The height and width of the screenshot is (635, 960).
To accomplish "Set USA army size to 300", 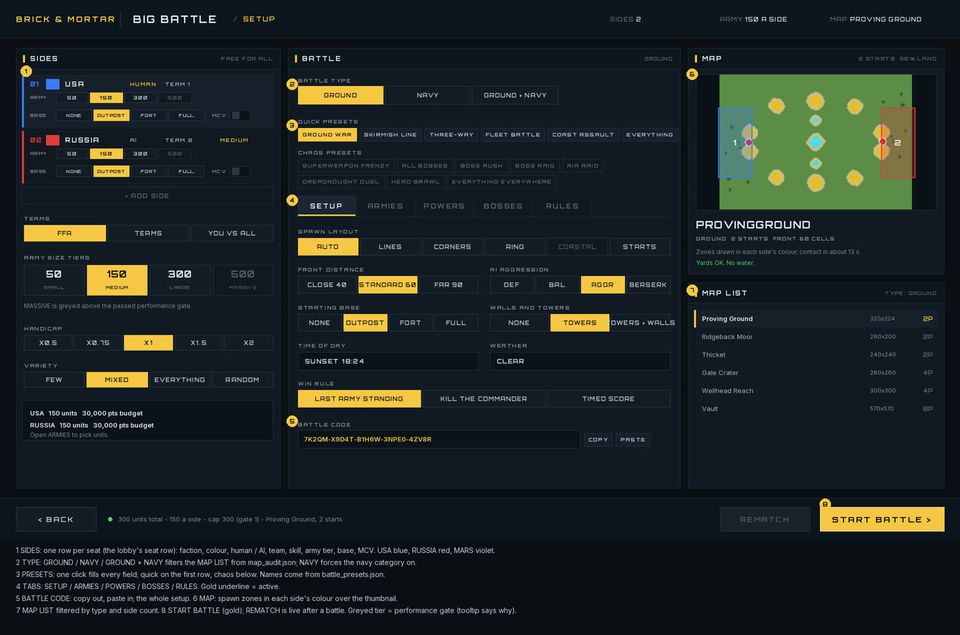I will 140,98.
